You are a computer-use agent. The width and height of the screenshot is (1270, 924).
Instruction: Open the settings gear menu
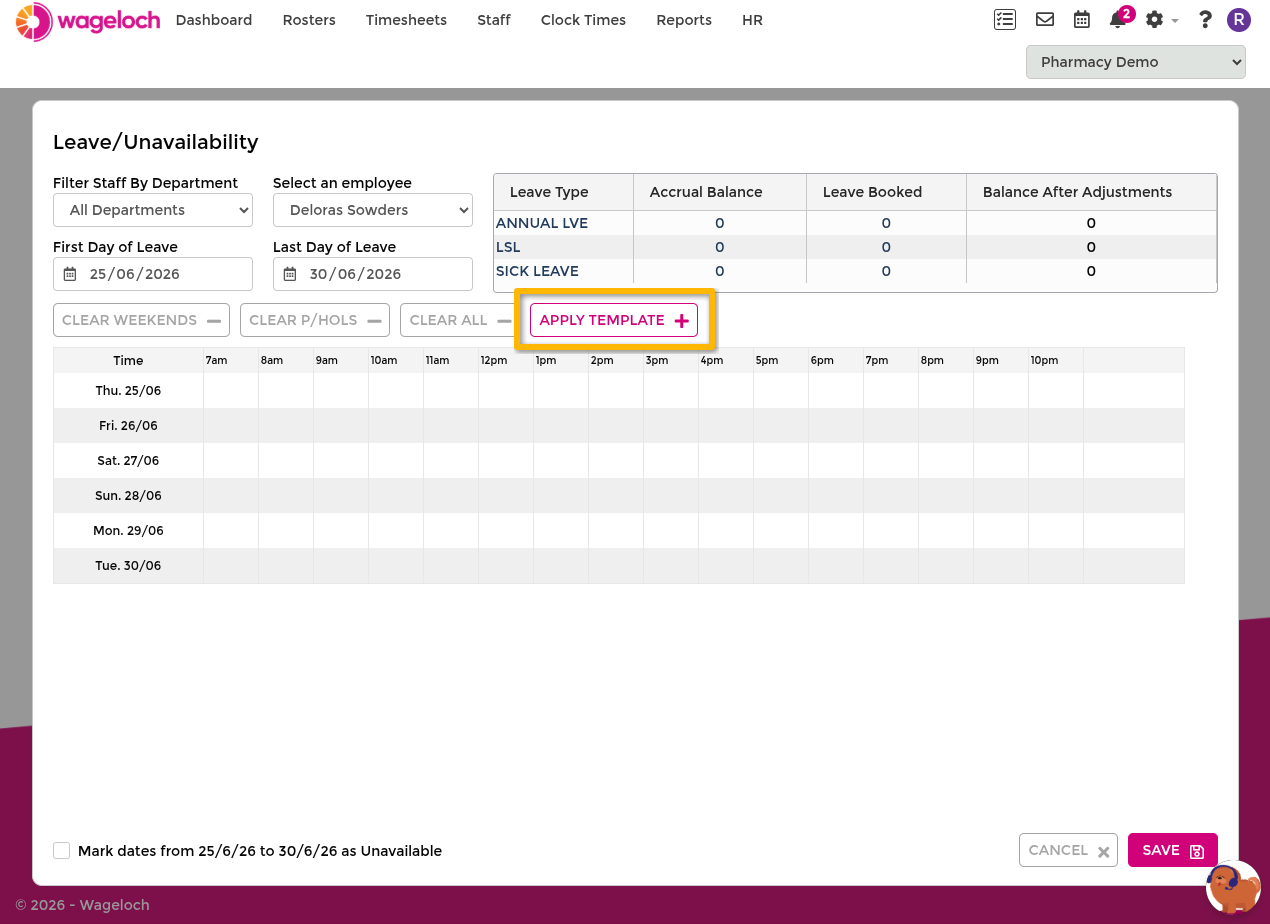(1160, 19)
